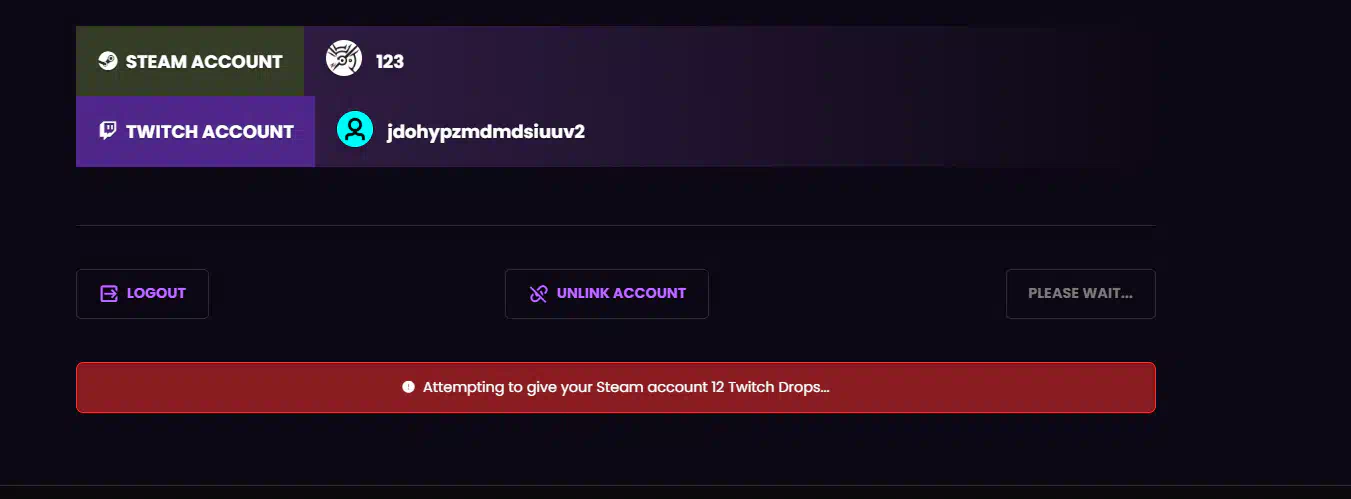Select the Steam profile avatar image

pos(344,58)
